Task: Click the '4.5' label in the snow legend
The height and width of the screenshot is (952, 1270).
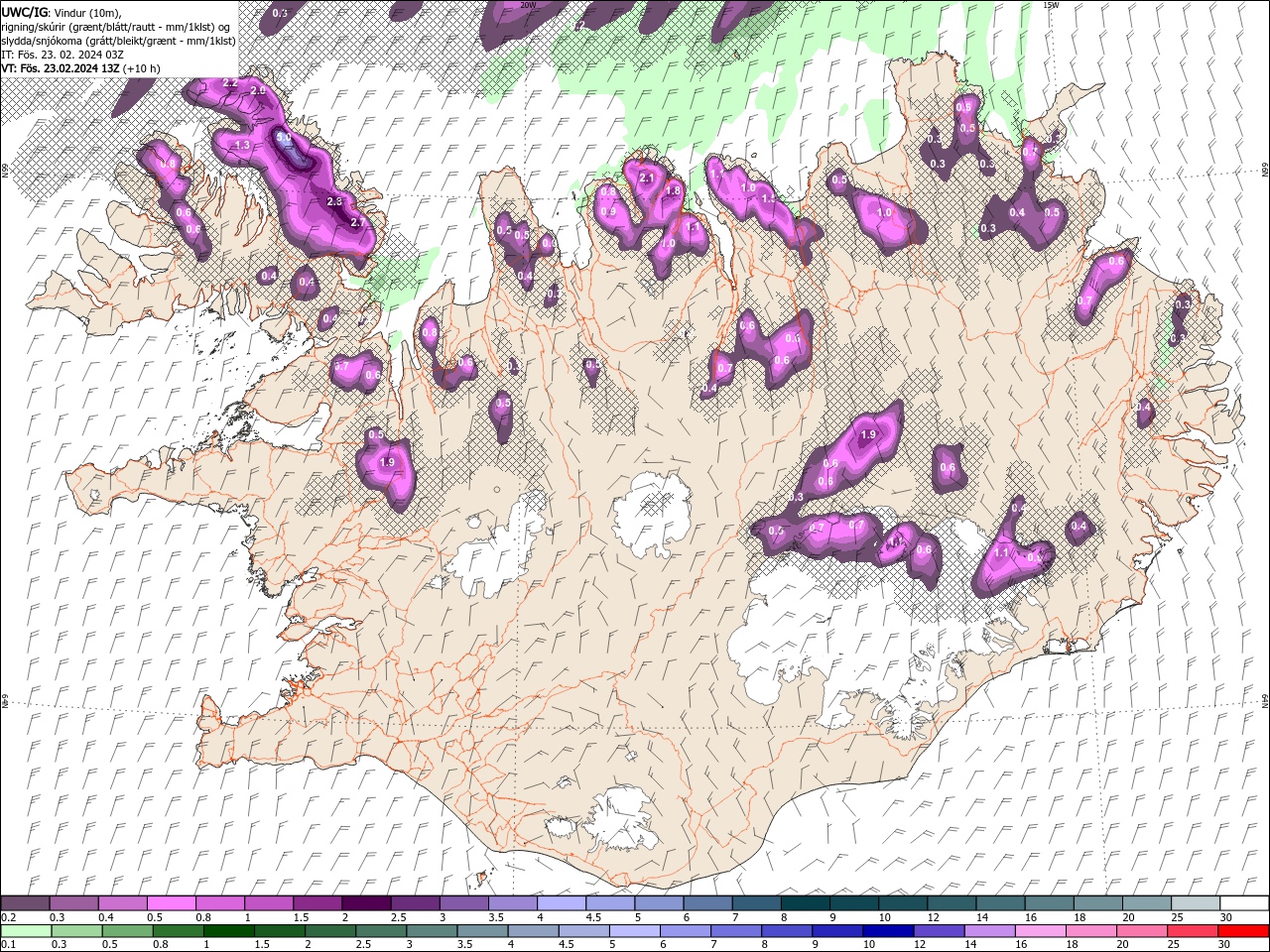Action: click(x=593, y=917)
